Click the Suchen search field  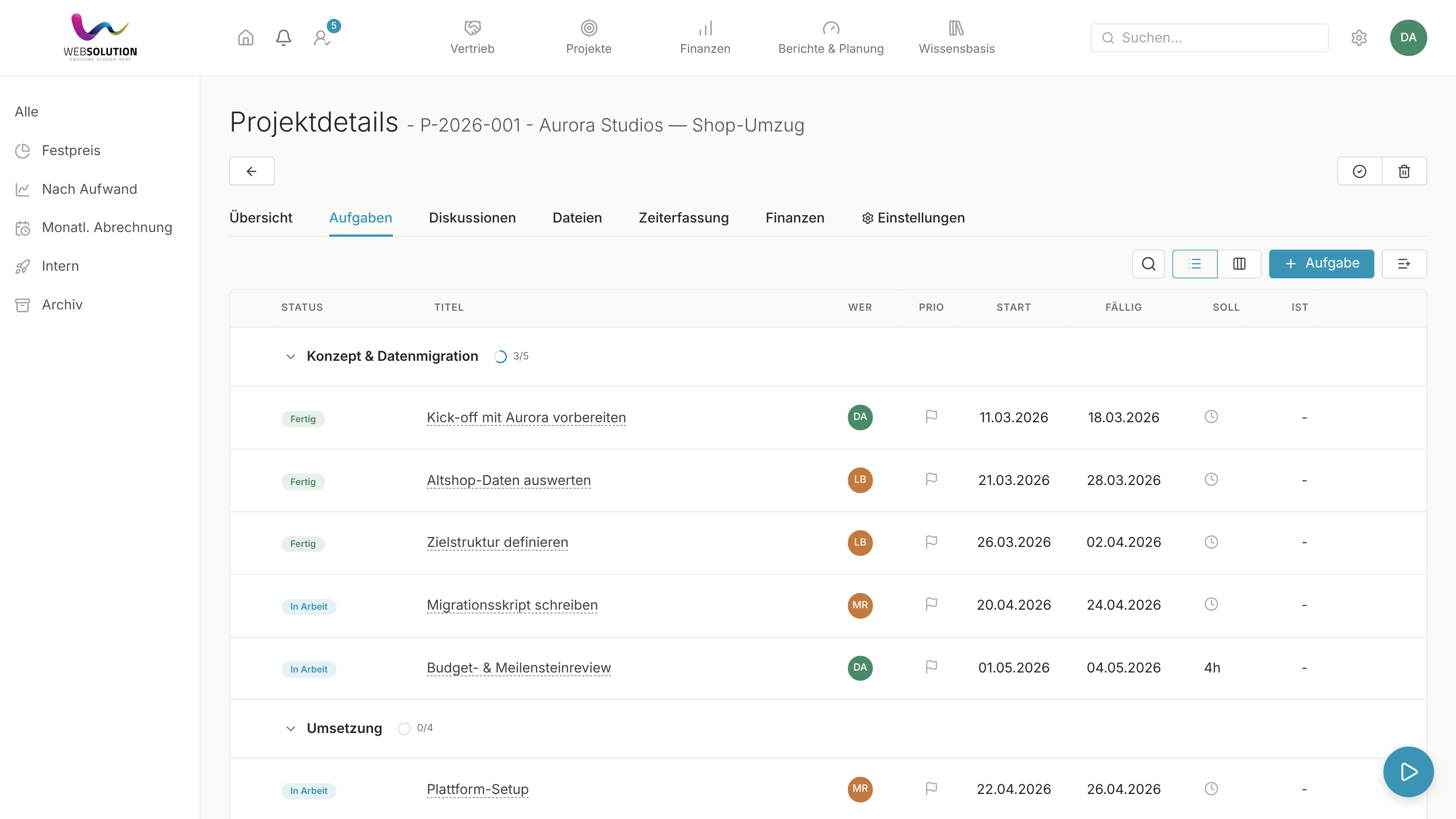coord(1209,38)
